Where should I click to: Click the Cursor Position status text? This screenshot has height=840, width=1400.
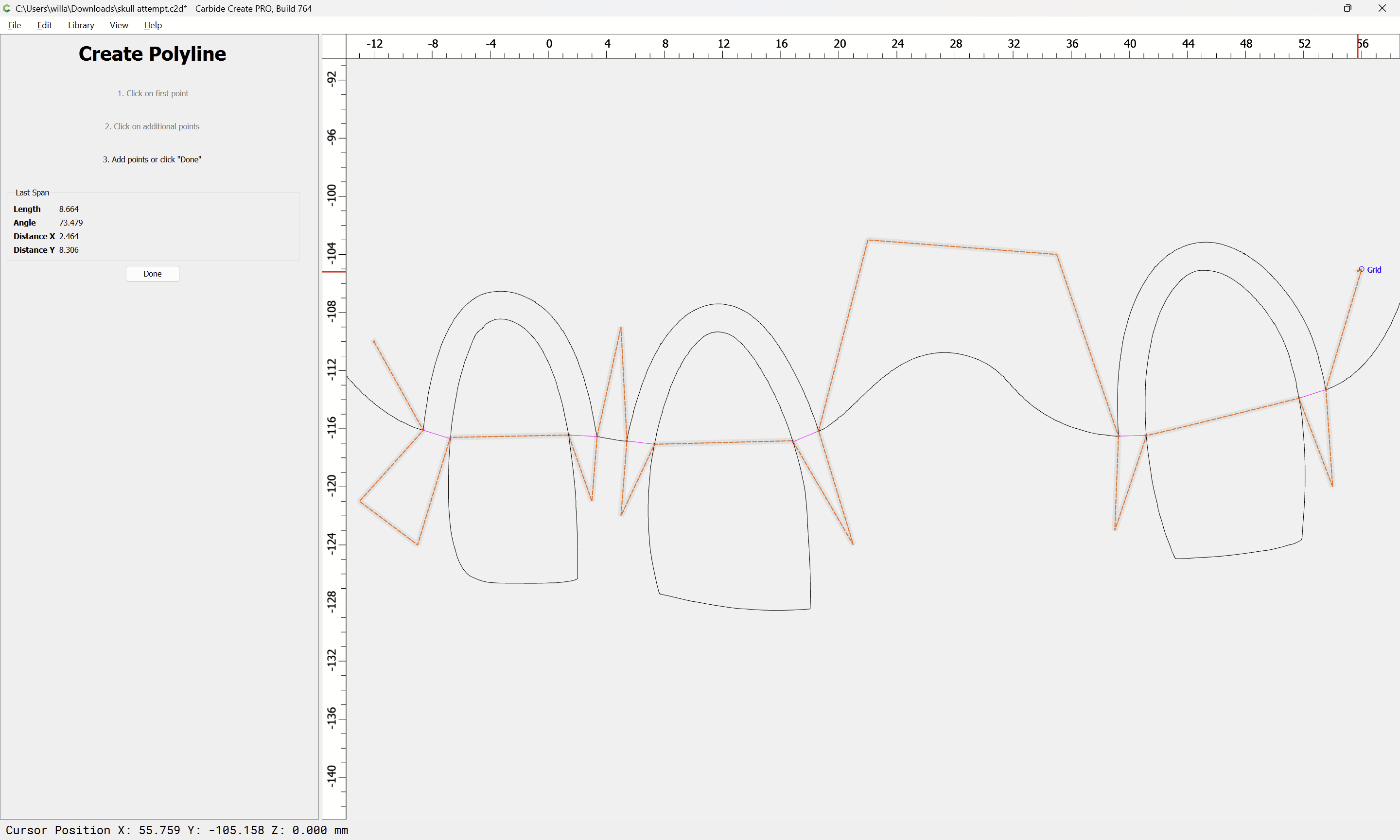click(176, 830)
